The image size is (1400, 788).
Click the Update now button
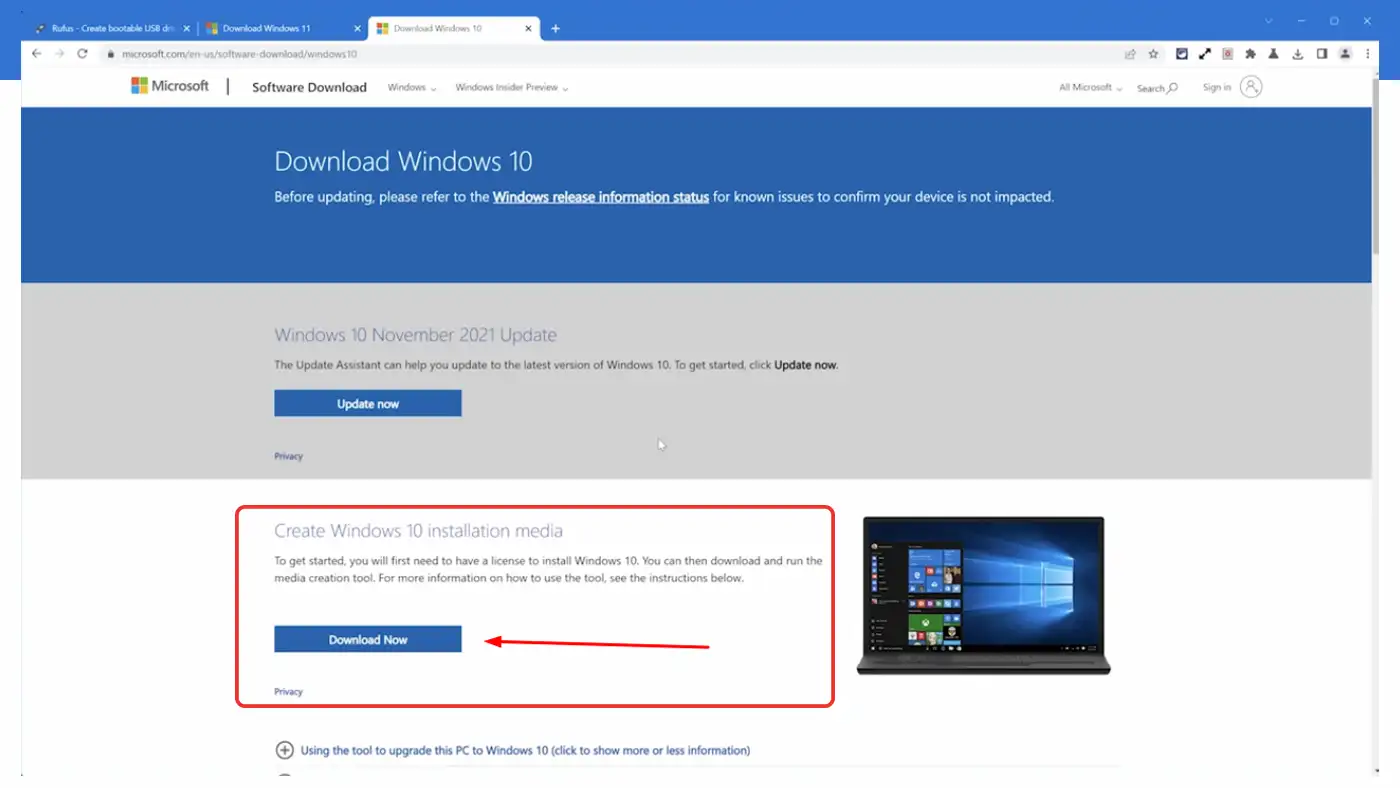pos(367,403)
